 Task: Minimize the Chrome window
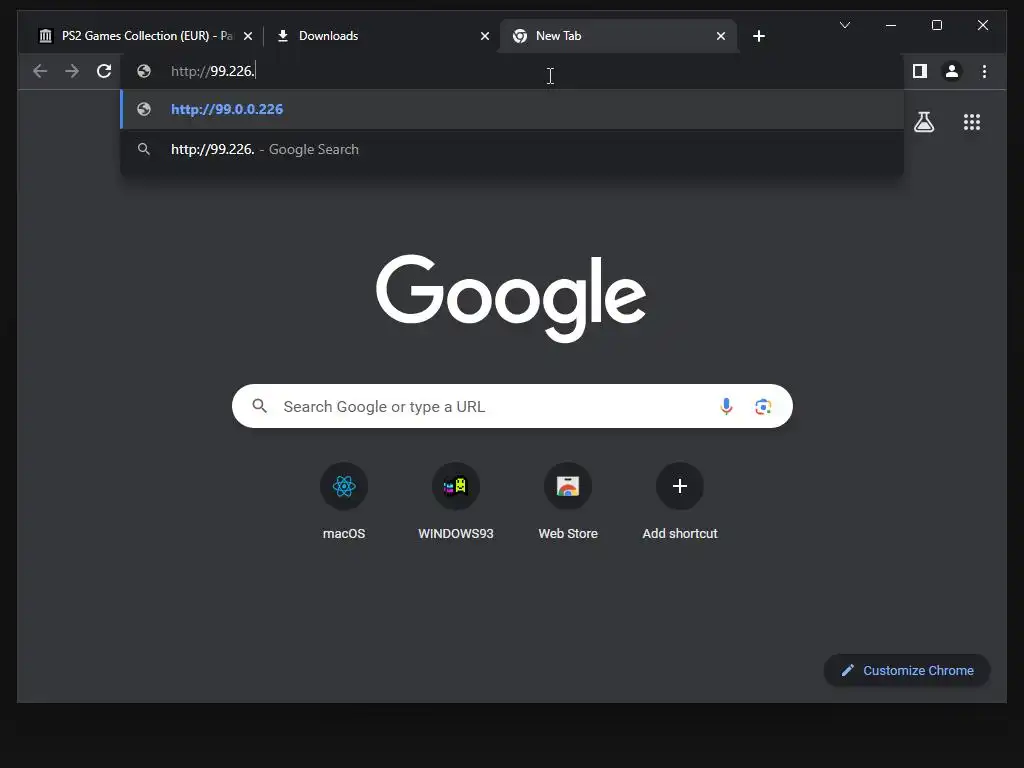[x=891, y=25]
